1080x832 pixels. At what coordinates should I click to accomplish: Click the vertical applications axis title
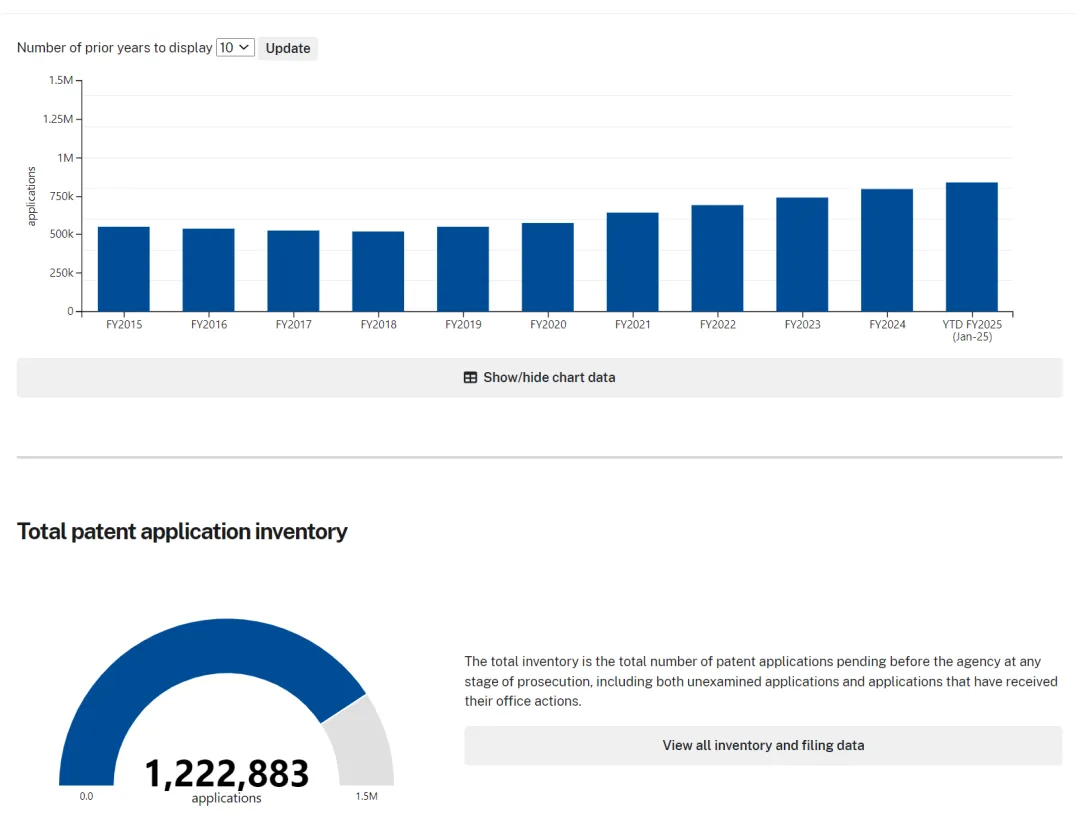pyautogui.click(x=31, y=196)
